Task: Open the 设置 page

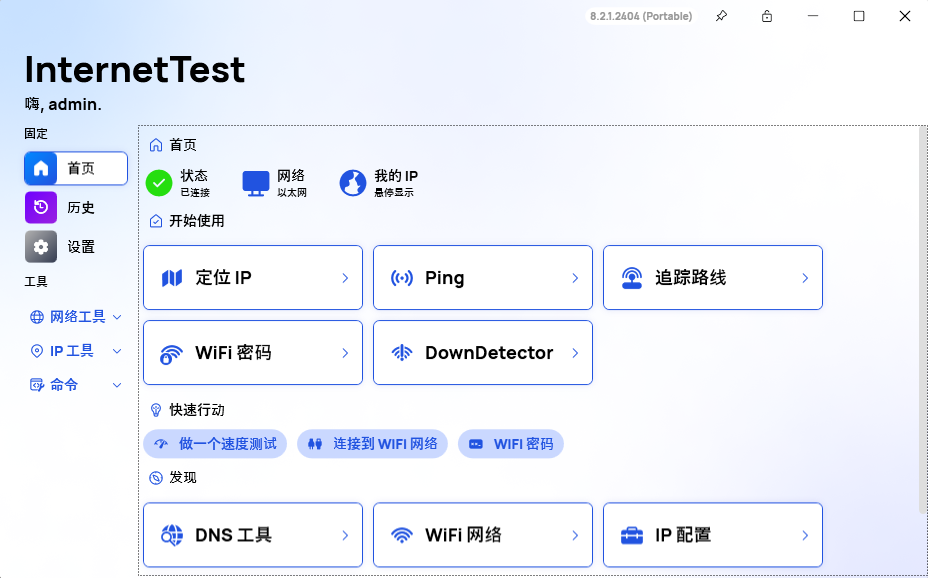Action: [x=75, y=246]
